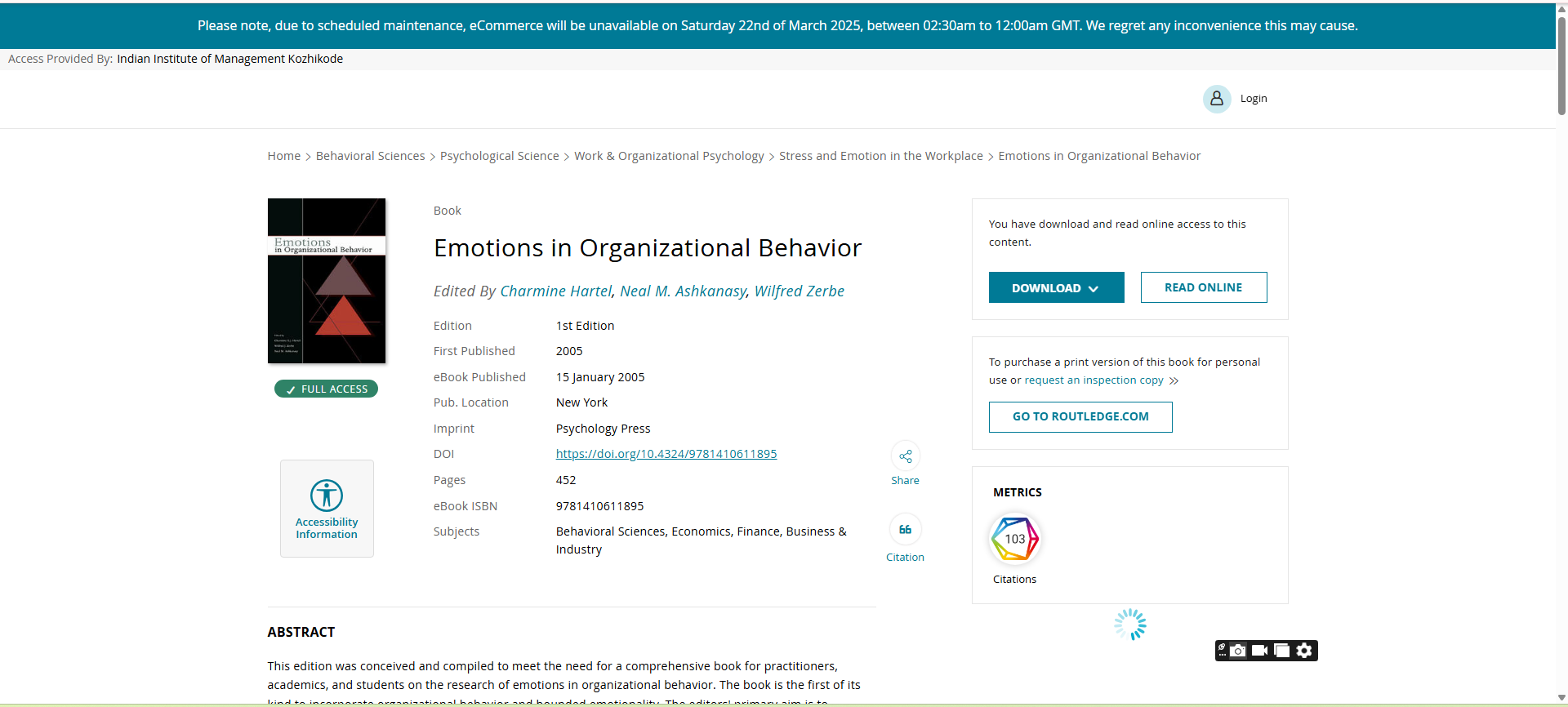Click the READ ONLINE button
Viewport: 1568px width, 707px height.
[x=1203, y=287]
